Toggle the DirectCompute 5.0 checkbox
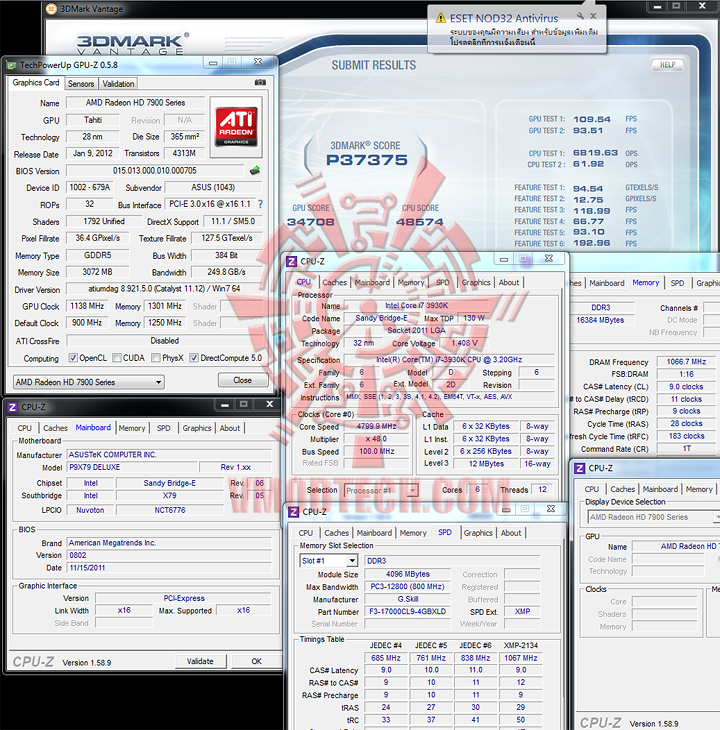The height and width of the screenshot is (730, 720). [194, 358]
